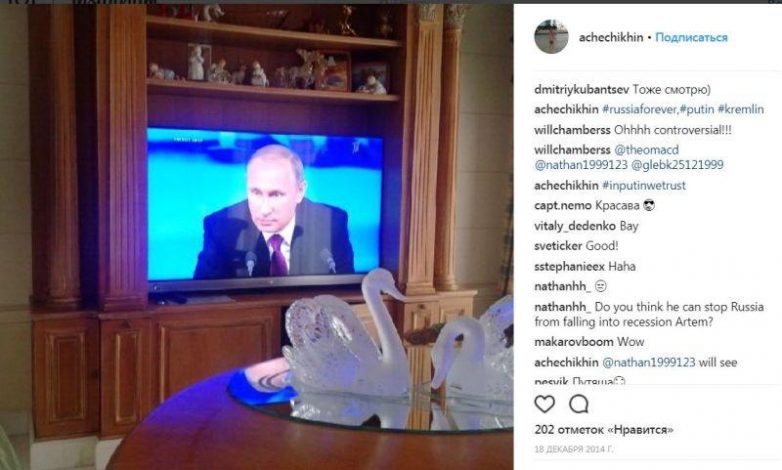Click the comment bubble icon
782x470 pixels.
click(x=579, y=404)
